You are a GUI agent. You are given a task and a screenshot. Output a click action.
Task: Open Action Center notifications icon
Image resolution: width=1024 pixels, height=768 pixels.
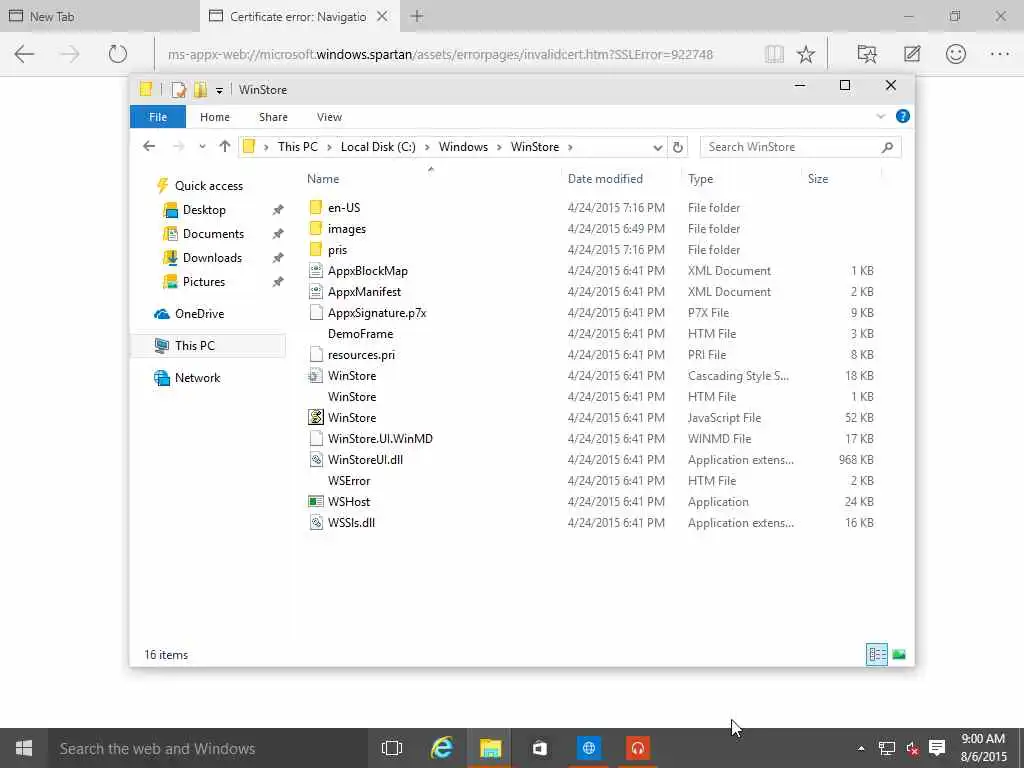(x=937, y=748)
